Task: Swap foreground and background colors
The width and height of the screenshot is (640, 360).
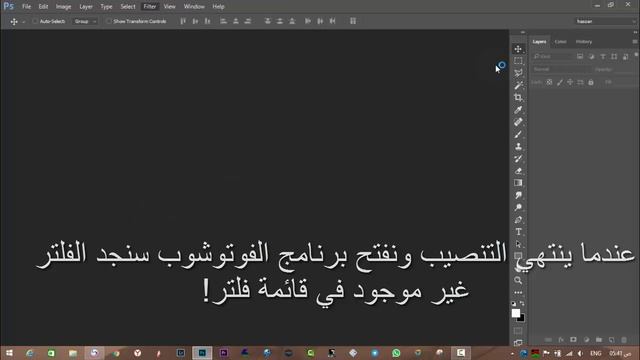Action: (522, 304)
